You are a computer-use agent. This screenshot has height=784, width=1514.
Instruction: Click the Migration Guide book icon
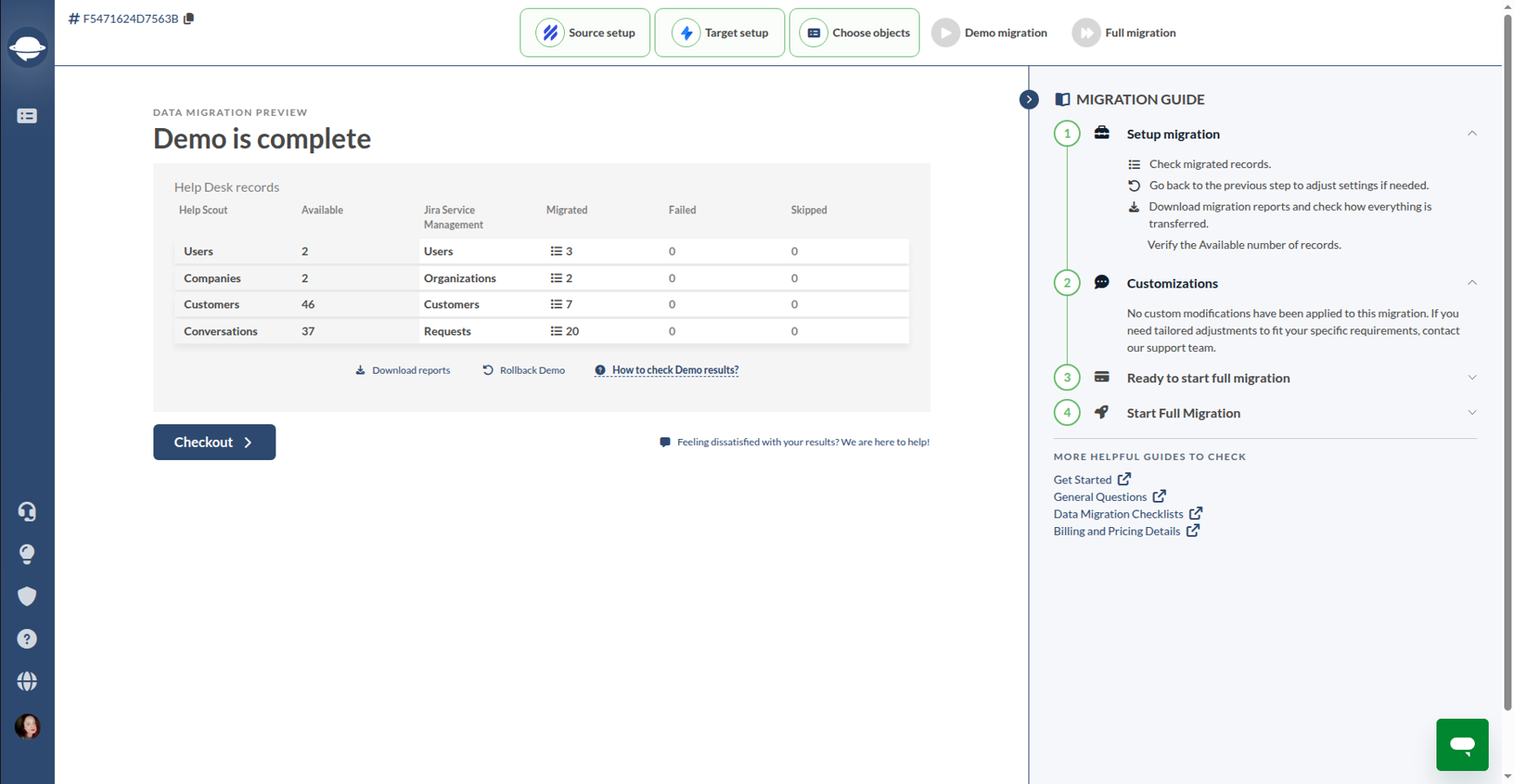pos(1063,99)
